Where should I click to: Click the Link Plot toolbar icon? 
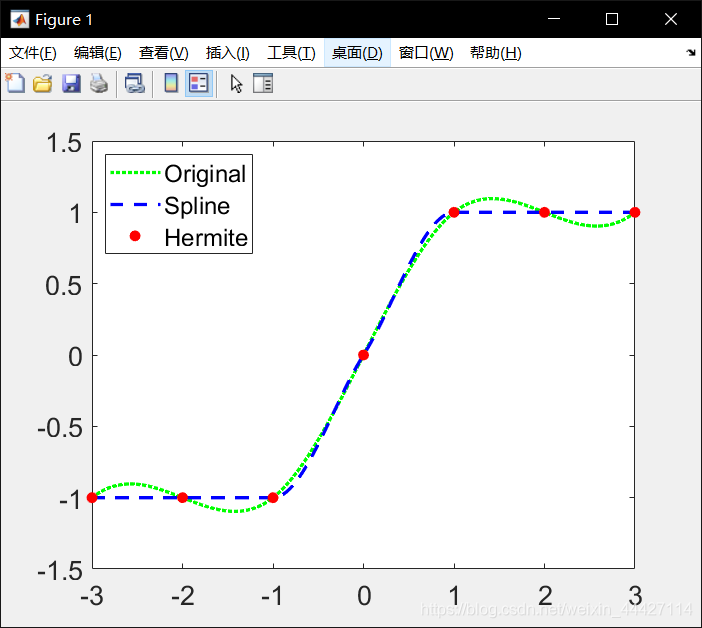[x=135, y=84]
